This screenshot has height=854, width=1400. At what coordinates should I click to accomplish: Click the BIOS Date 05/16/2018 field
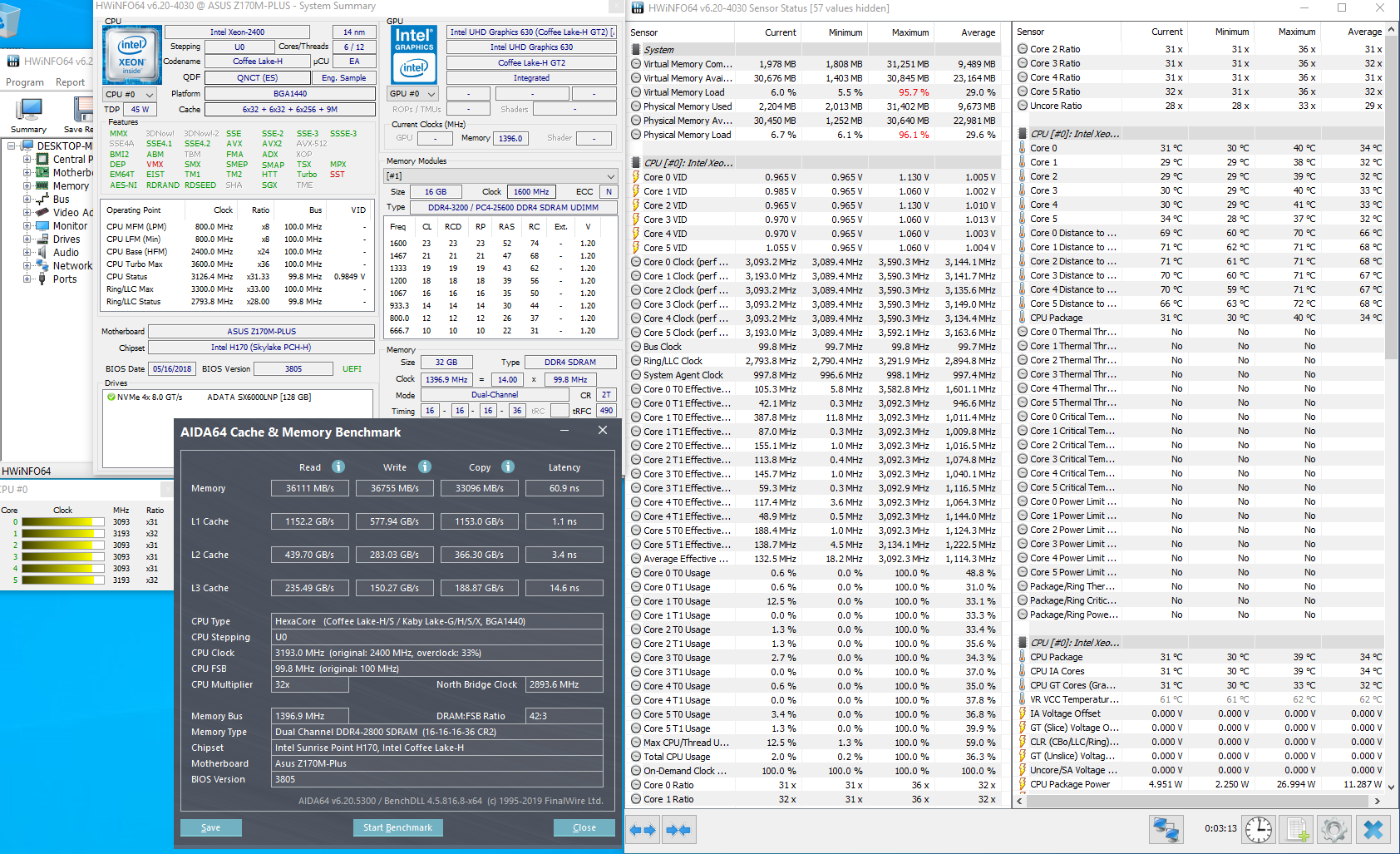(172, 368)
